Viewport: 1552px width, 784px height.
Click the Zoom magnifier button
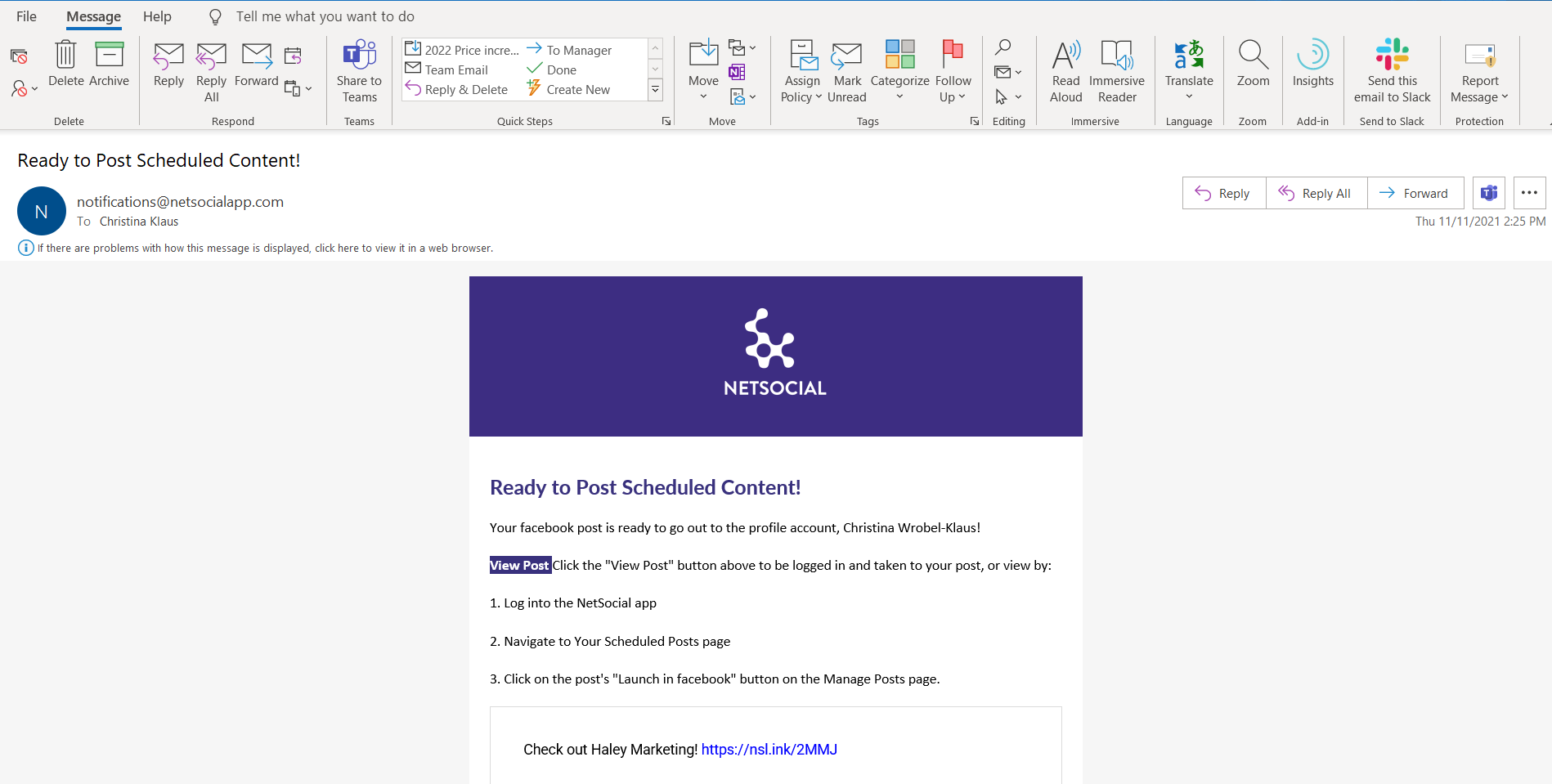(1253, 64)
